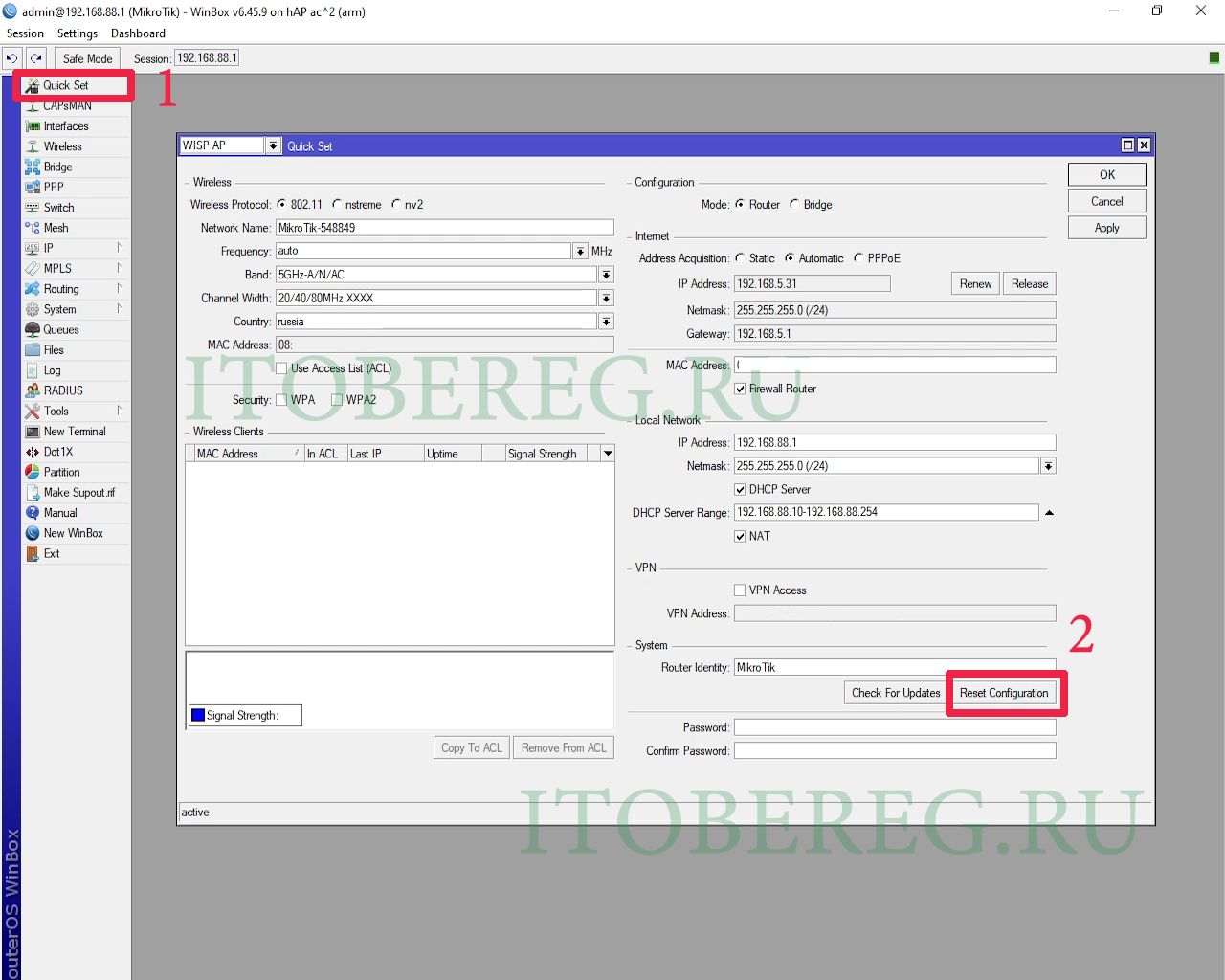Click the Partition icon in sidebar

pos(33,473)
